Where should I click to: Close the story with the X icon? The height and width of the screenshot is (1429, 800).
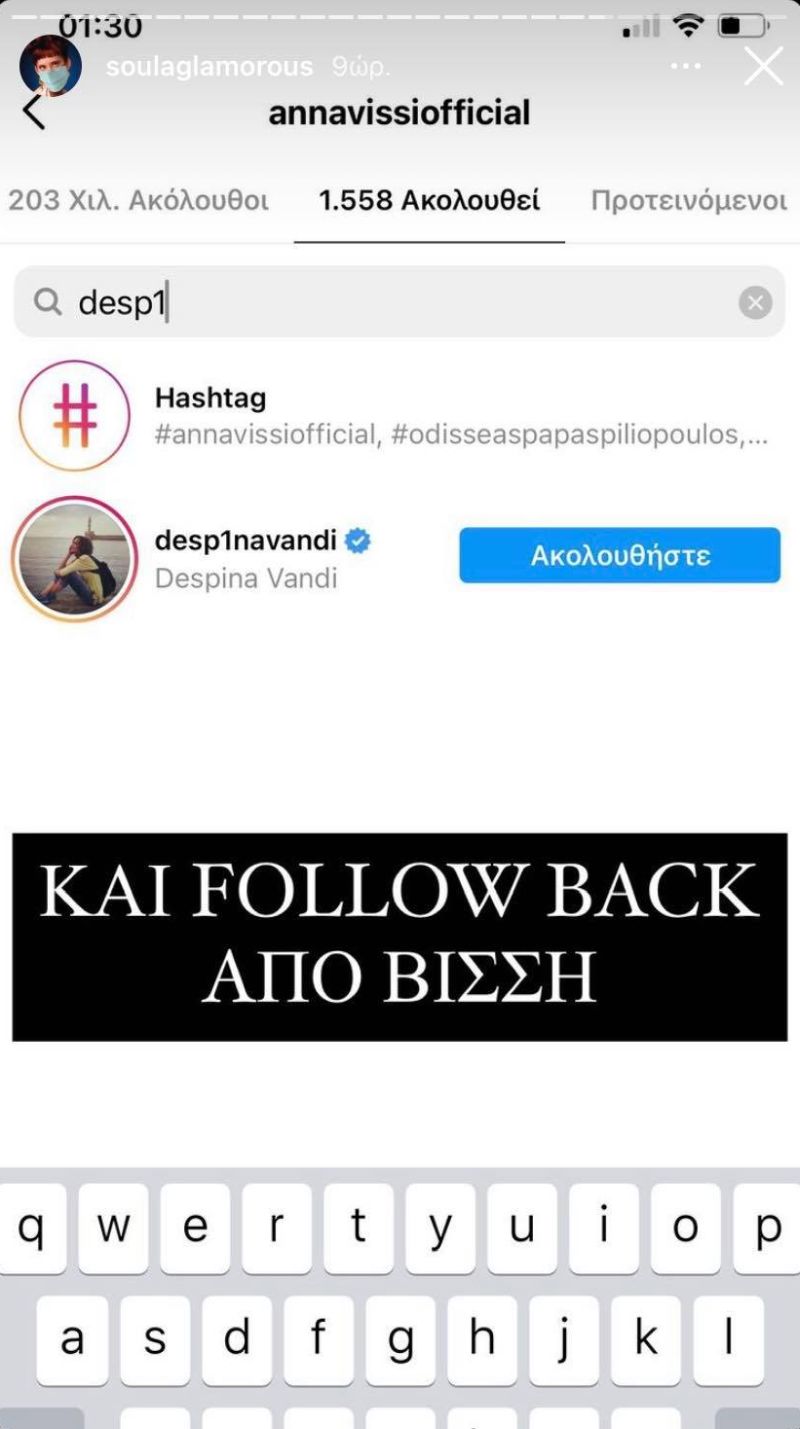coord(764,66)
